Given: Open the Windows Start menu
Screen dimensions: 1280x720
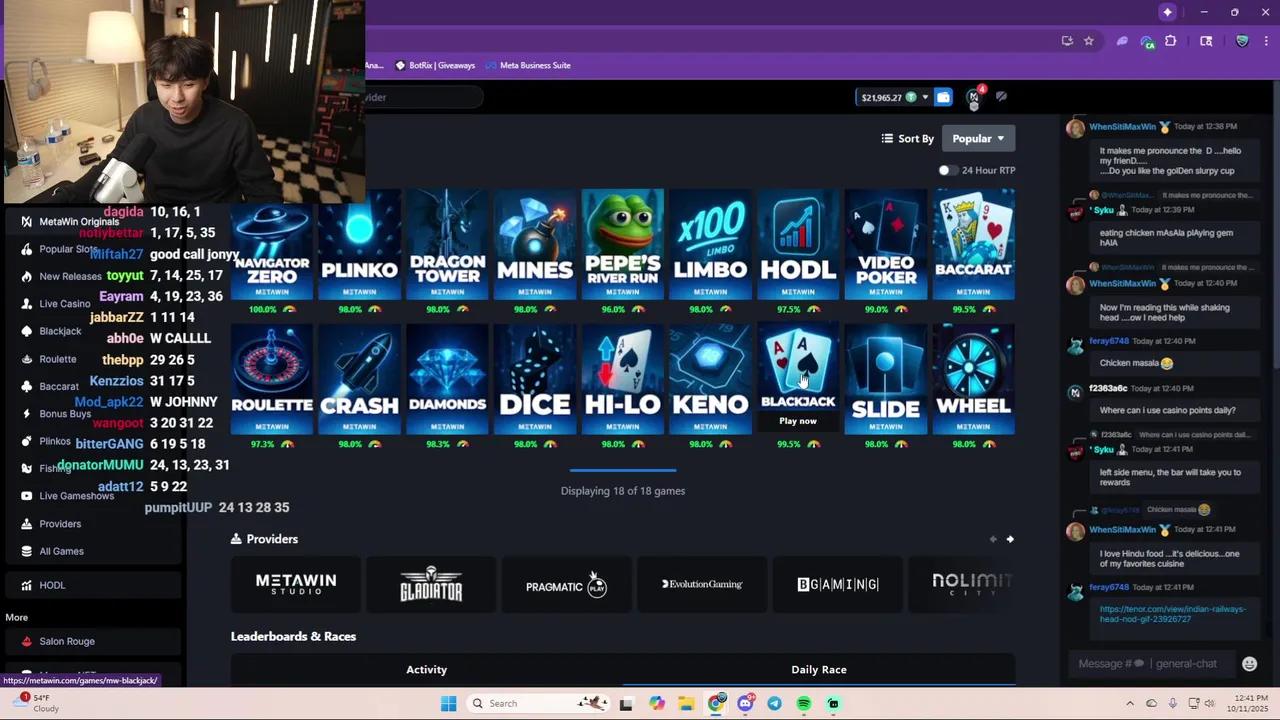Looking at the screenshot, I should pos(449,703).
